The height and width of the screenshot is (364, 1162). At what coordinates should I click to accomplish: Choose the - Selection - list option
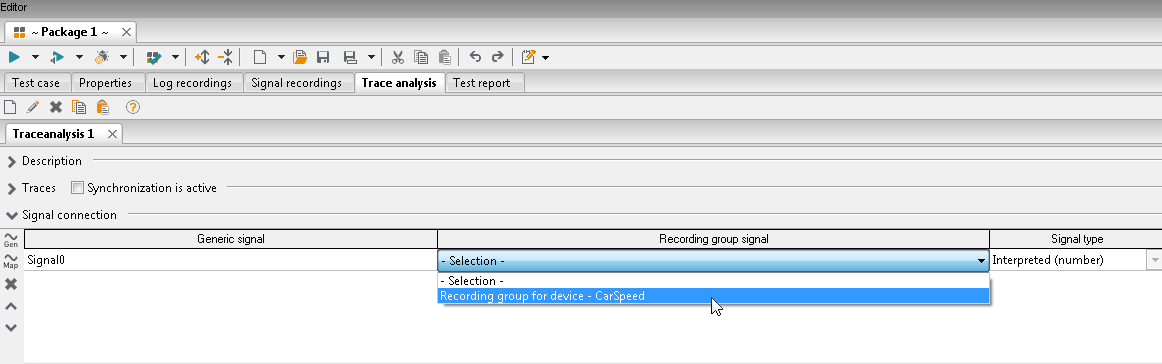[714, 281]
